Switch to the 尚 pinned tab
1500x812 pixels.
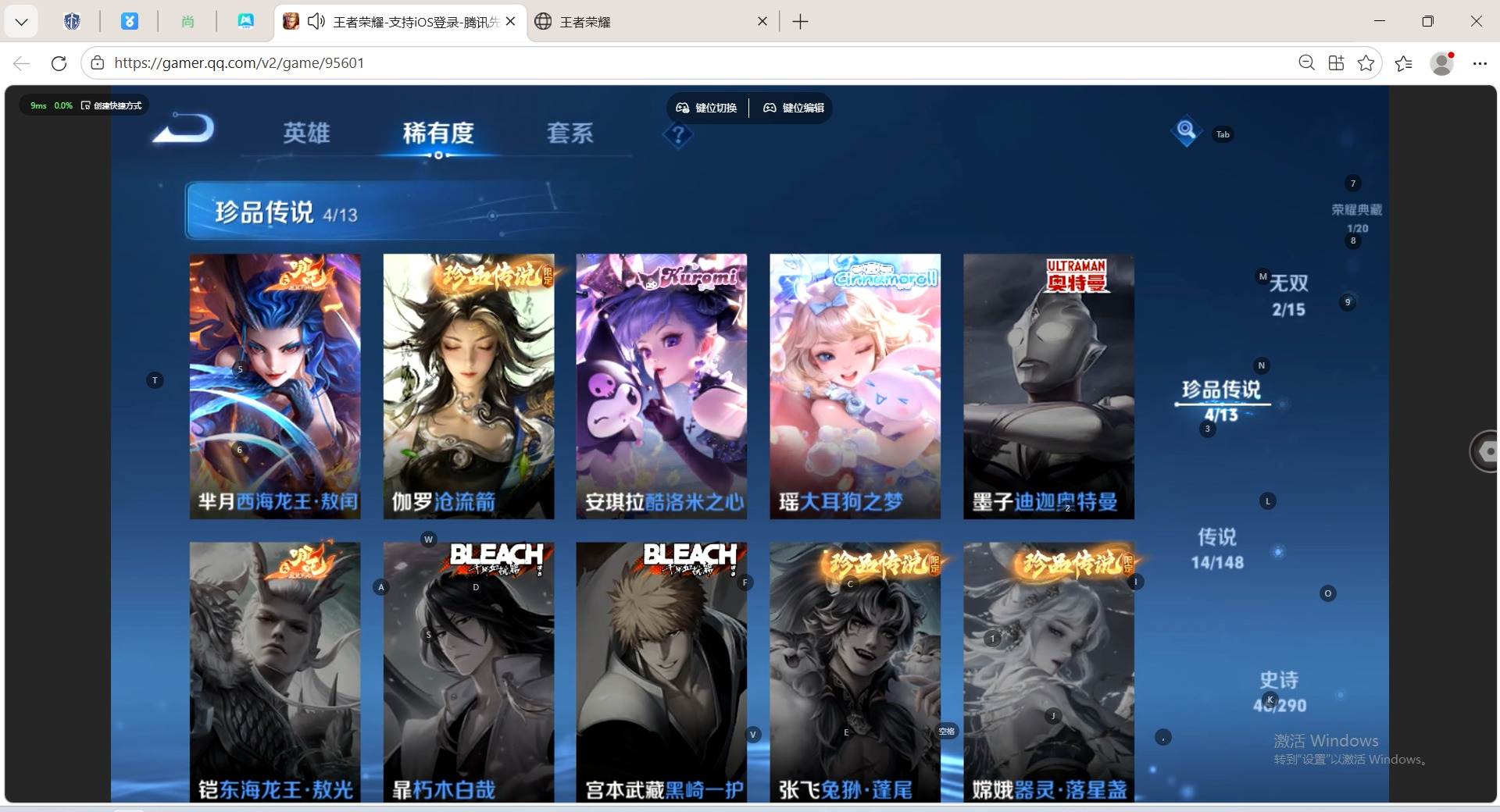pos(187,22)
